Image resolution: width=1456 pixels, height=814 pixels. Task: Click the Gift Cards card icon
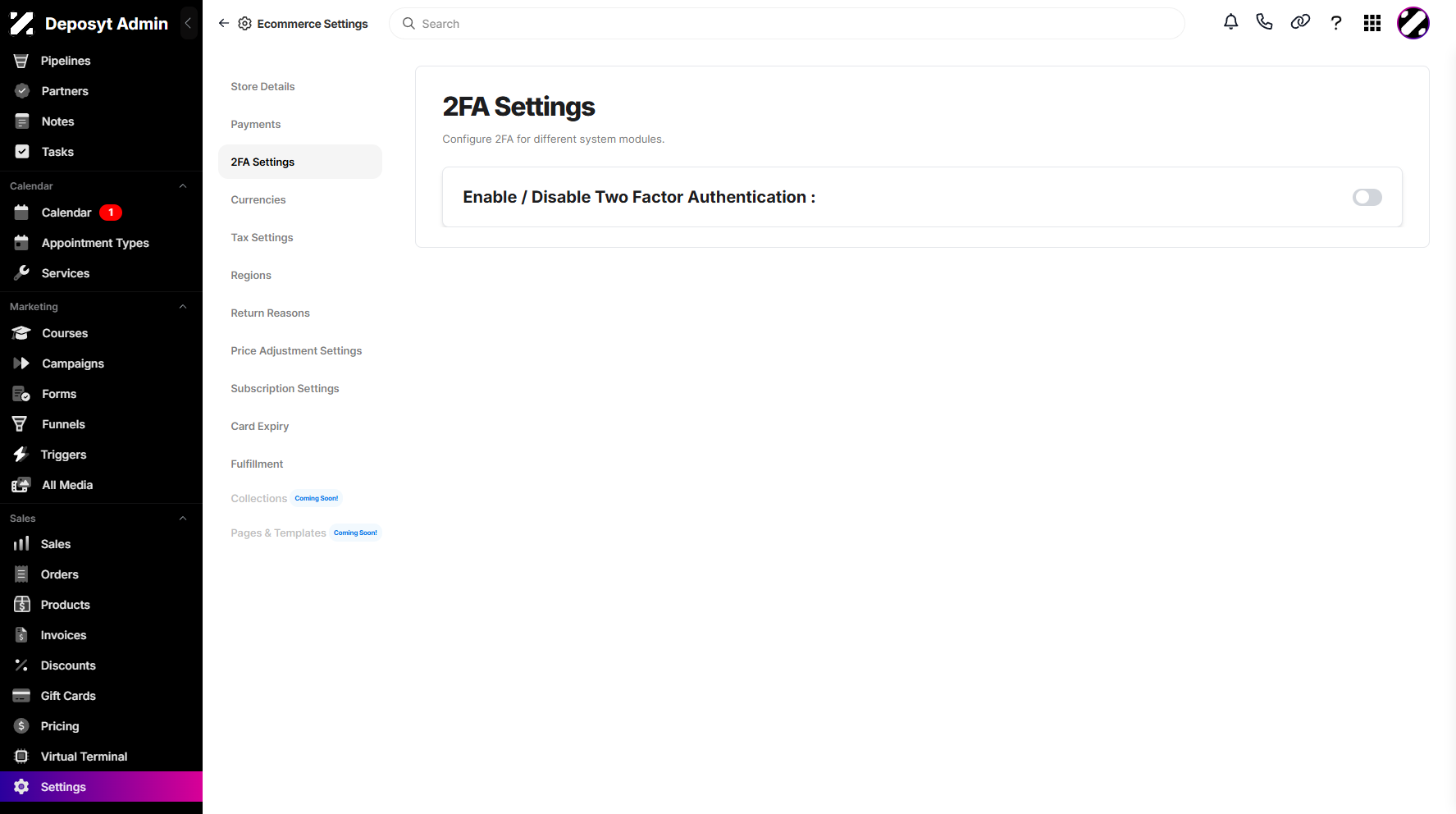[21, 696]
